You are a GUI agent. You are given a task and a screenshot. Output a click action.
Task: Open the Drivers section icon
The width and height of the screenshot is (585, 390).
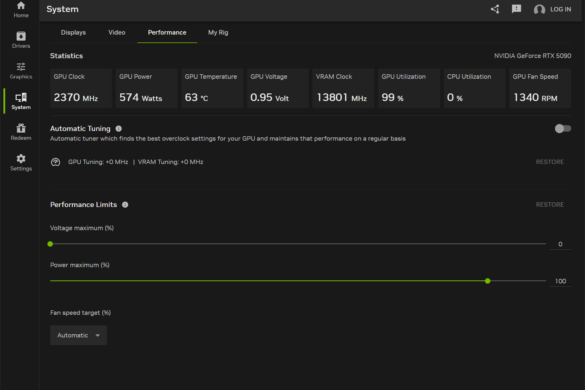[21, 36]
